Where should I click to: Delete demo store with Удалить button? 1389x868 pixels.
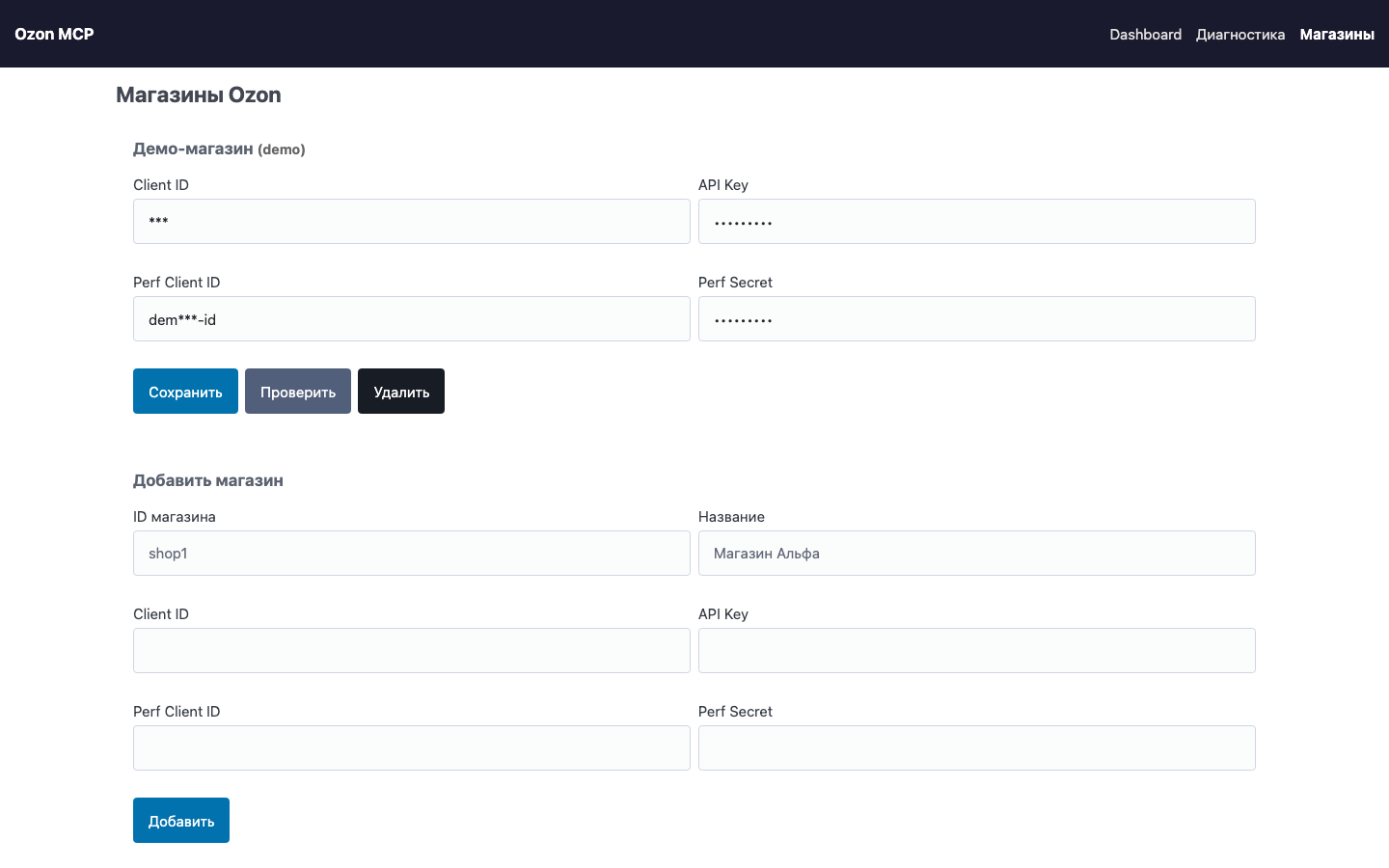tap(401, 392)
